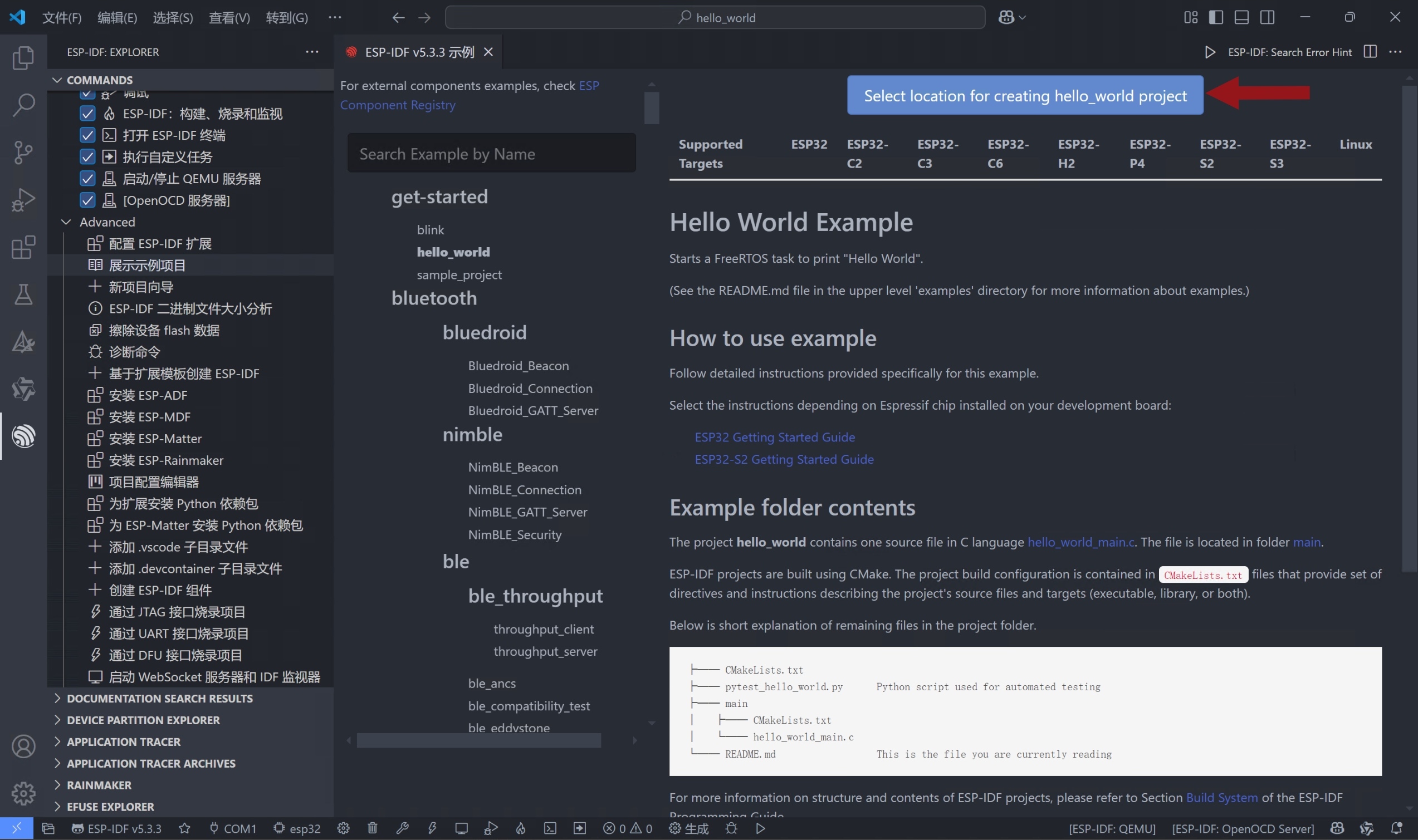This screenshot has height=840, width=1418.
Task: Open the Extensions view
Action: pos(23,247)
